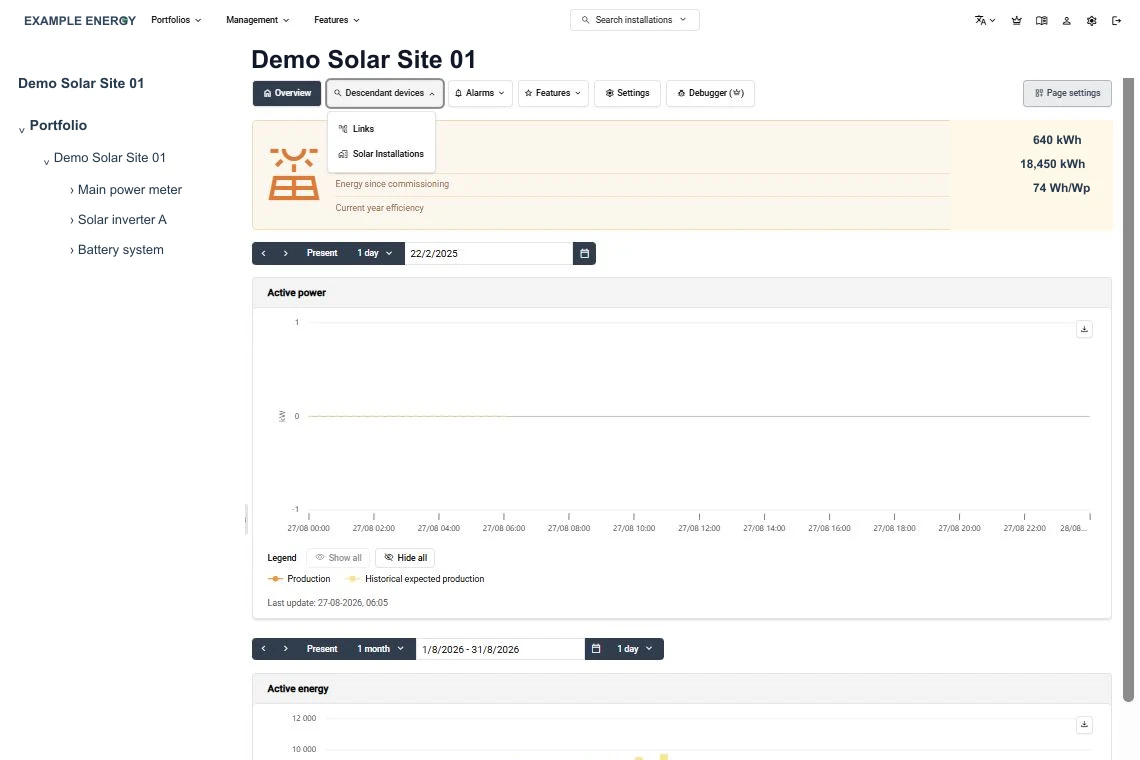This screenshot has width=1140, height=760.
Task: Click Last update: 27-08-2026, 06:05 text
Action: [328, 603]
